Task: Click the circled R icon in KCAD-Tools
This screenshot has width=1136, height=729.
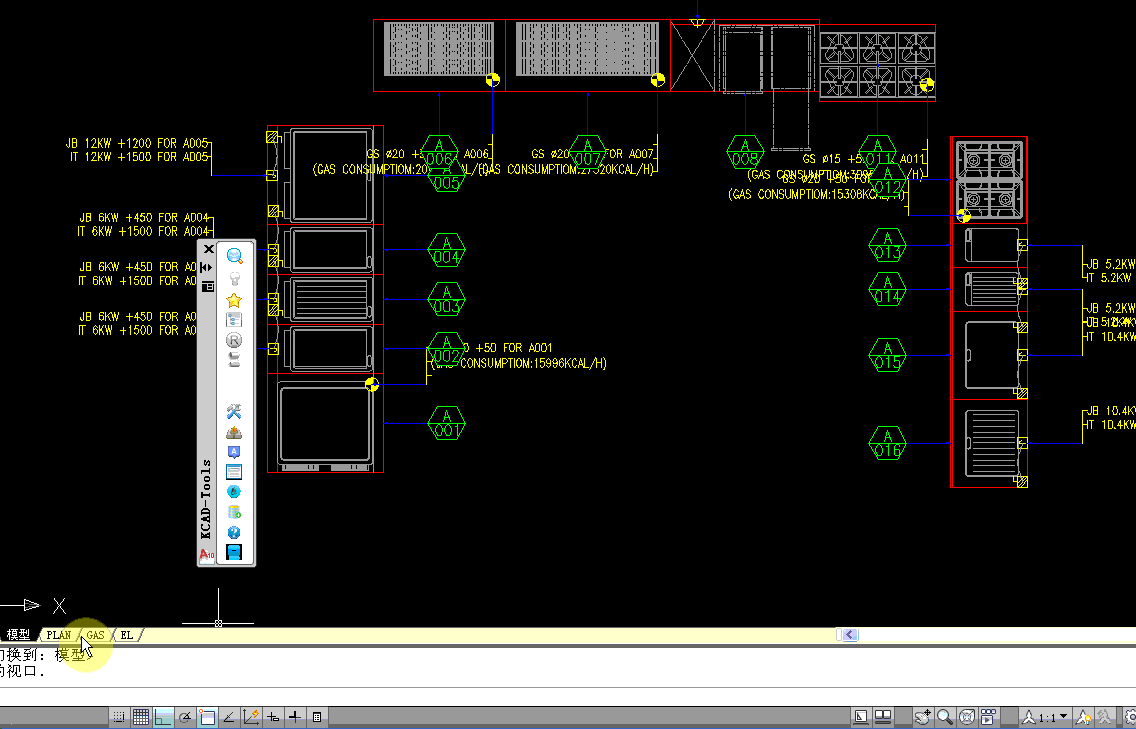Action: [x=234, y=340]
